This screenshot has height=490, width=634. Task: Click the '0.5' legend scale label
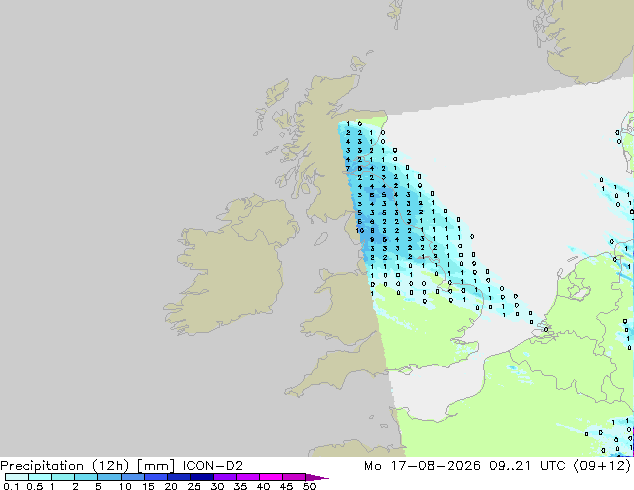point(35,486)
